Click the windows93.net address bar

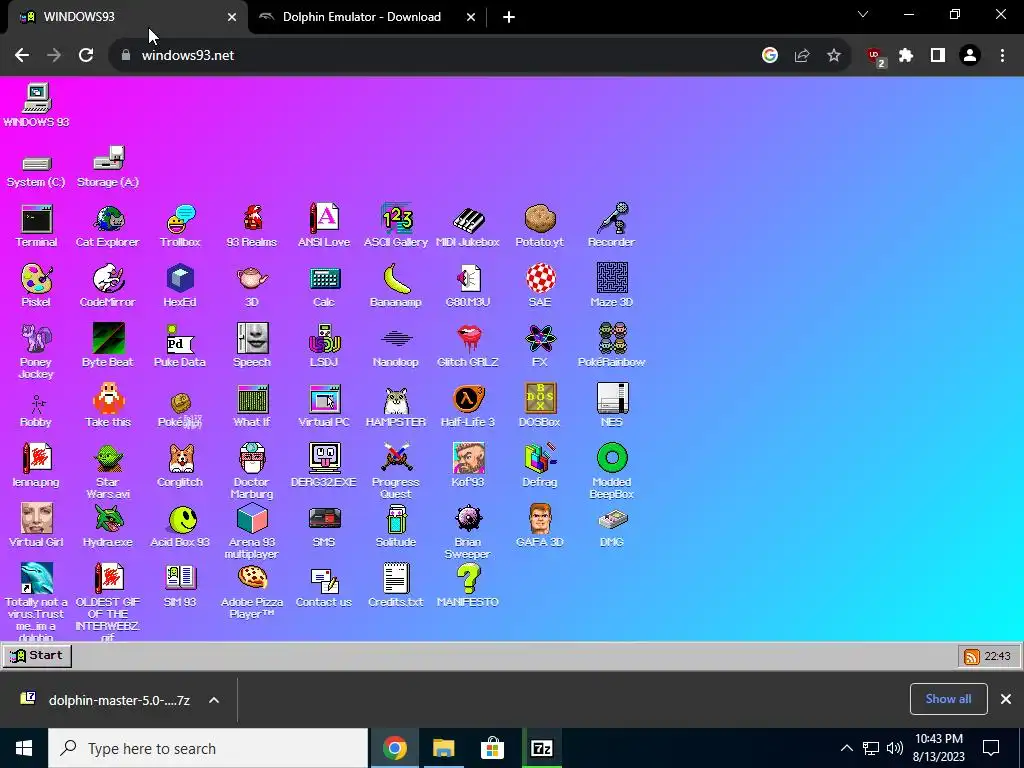(x=438, y=56)
